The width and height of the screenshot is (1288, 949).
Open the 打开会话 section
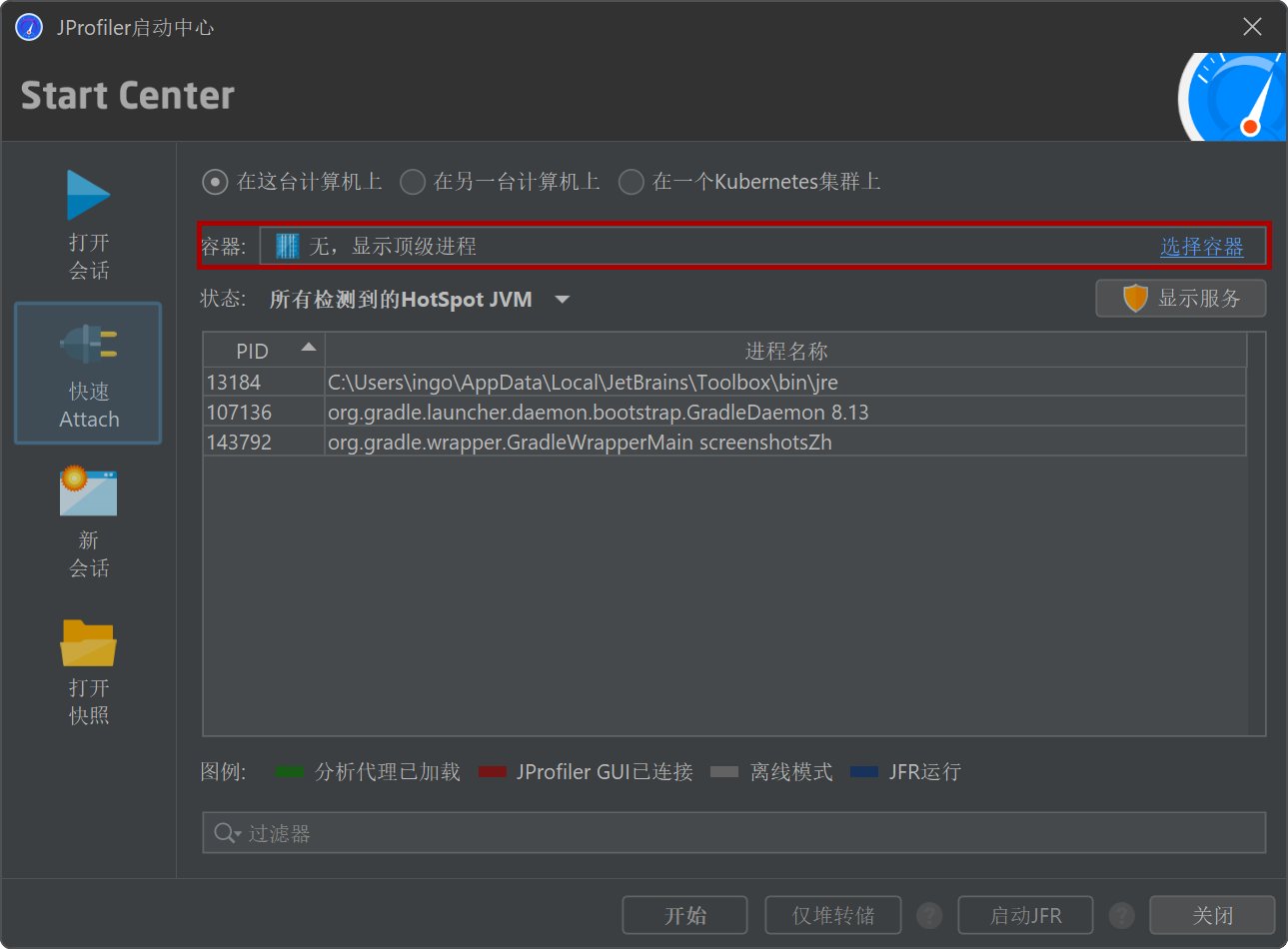[x=88, y=225]
